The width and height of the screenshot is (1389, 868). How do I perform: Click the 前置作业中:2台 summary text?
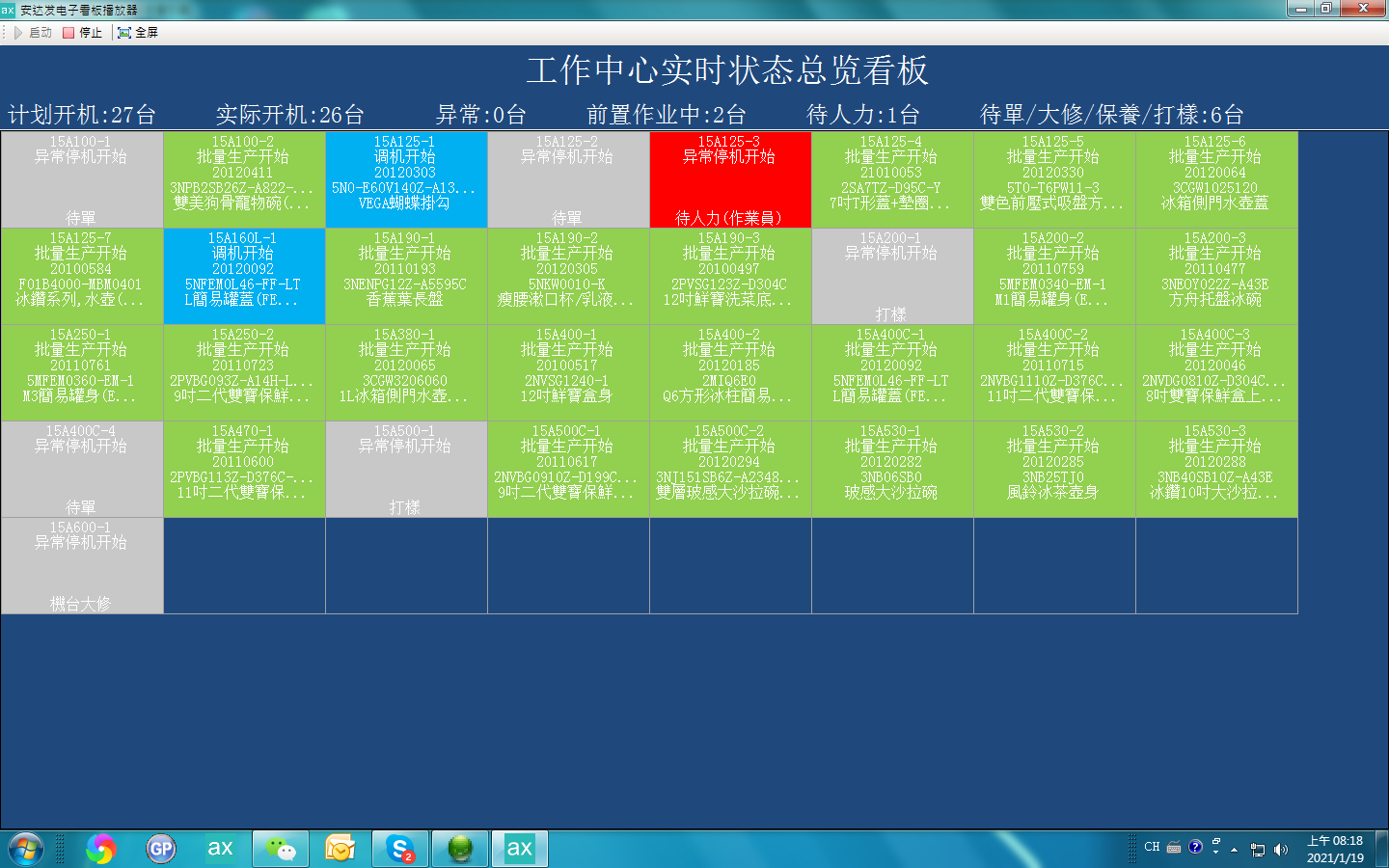(x=667, y=115)
